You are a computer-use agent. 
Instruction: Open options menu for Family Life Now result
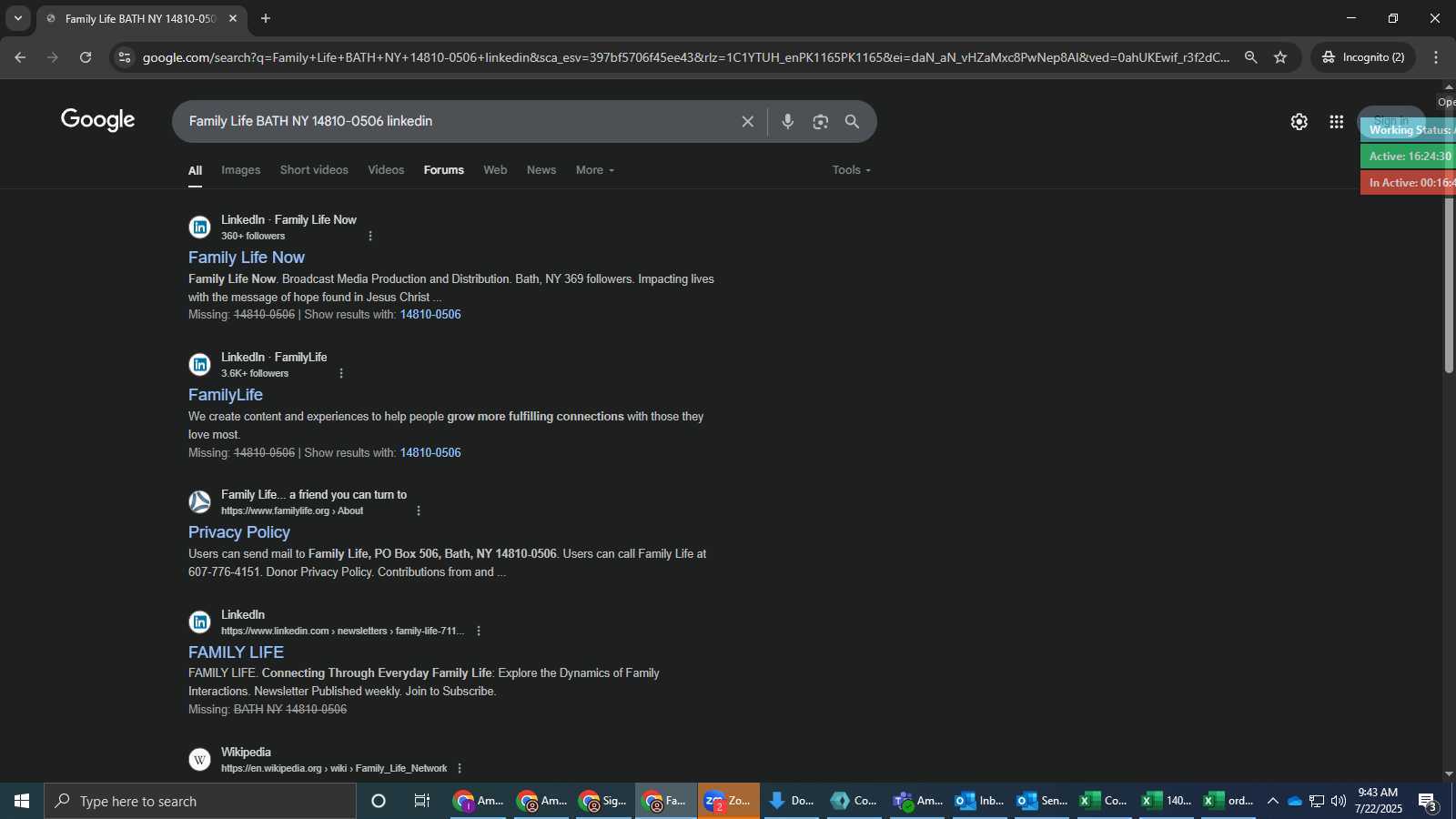click(x=370, y=237)
